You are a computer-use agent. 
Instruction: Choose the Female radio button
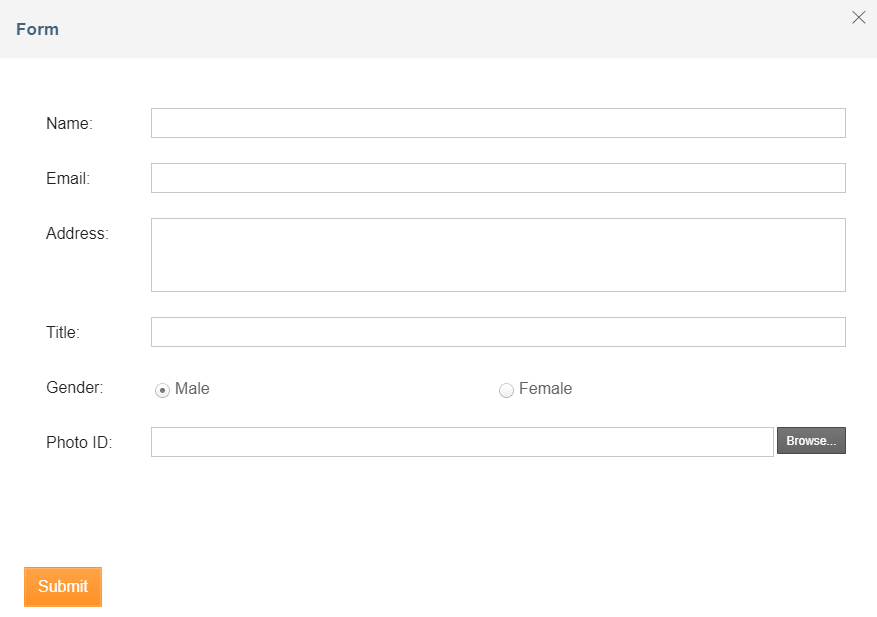tap(506, 390)
